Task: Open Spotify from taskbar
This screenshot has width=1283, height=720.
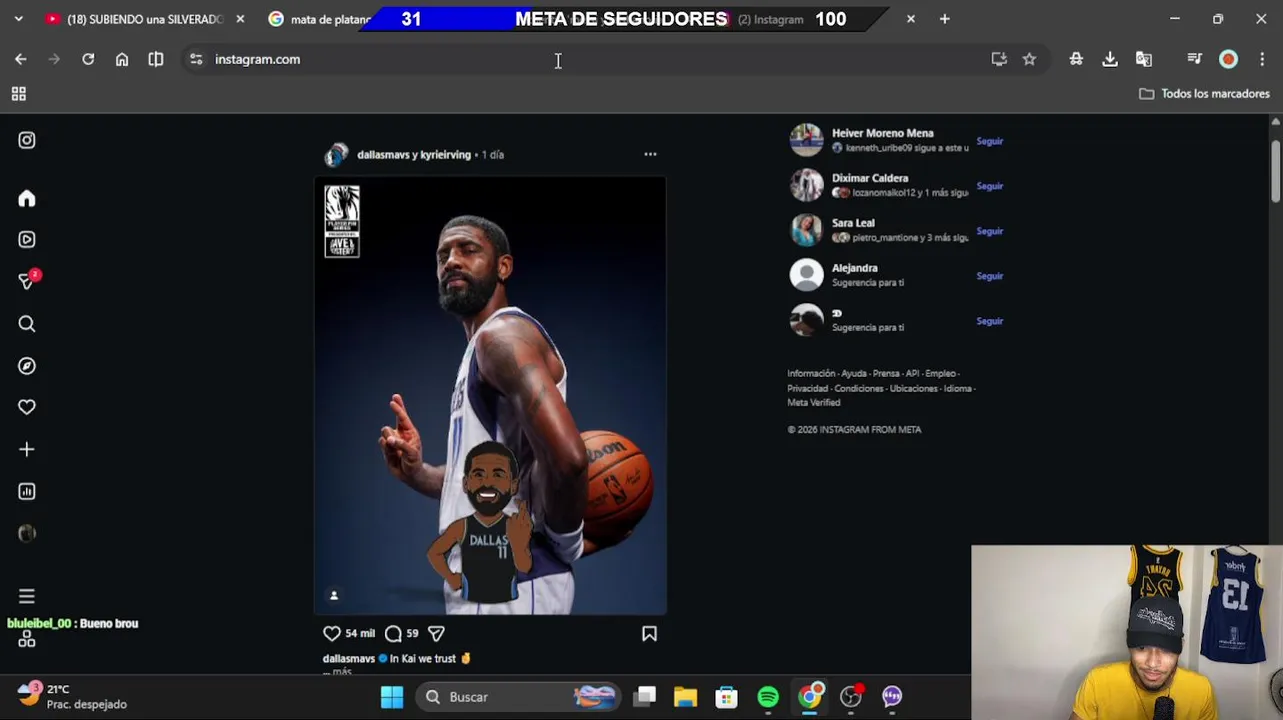Action: [x=768, y=697]
